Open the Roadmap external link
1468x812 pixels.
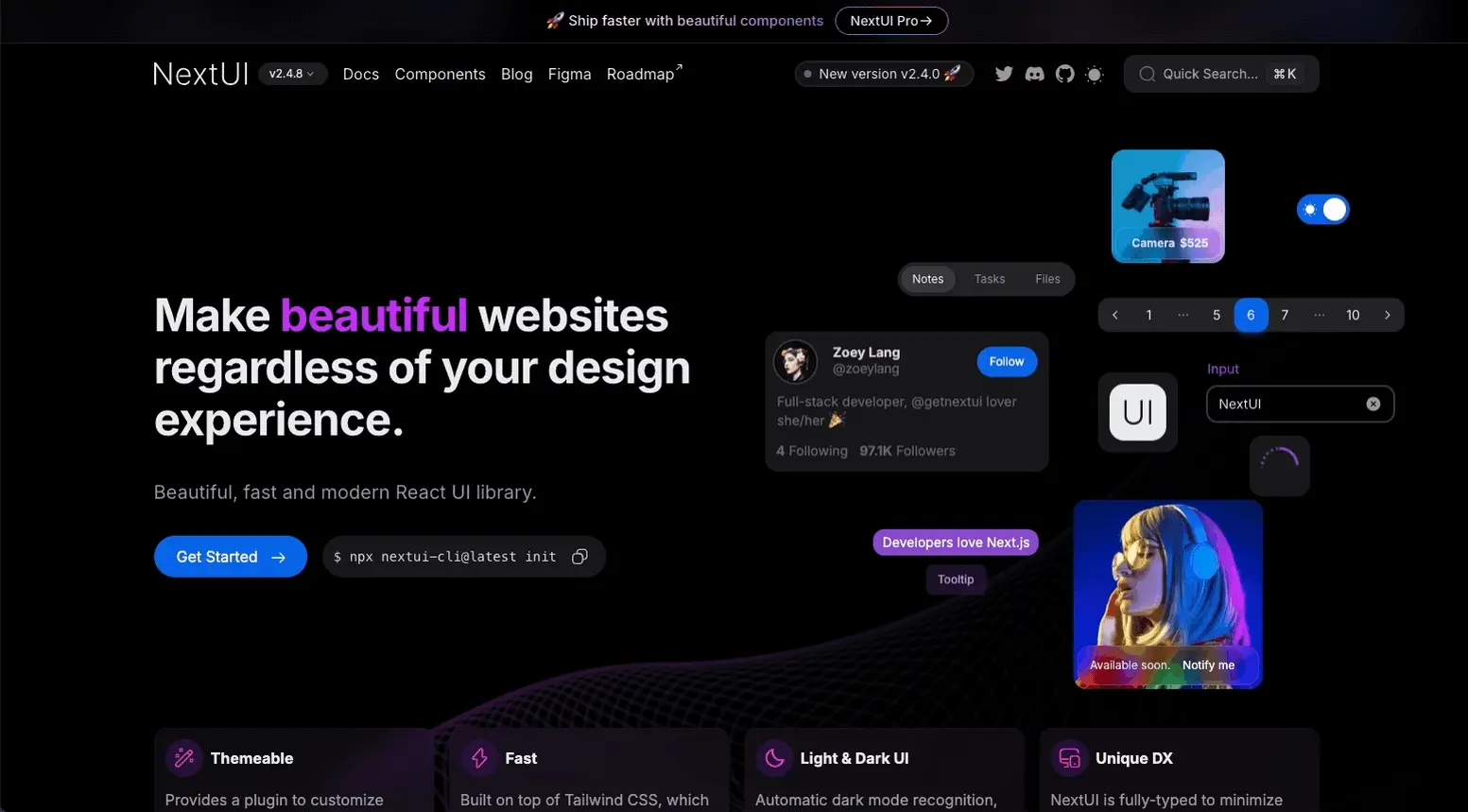pyautogui.click(x=645, y=74)
